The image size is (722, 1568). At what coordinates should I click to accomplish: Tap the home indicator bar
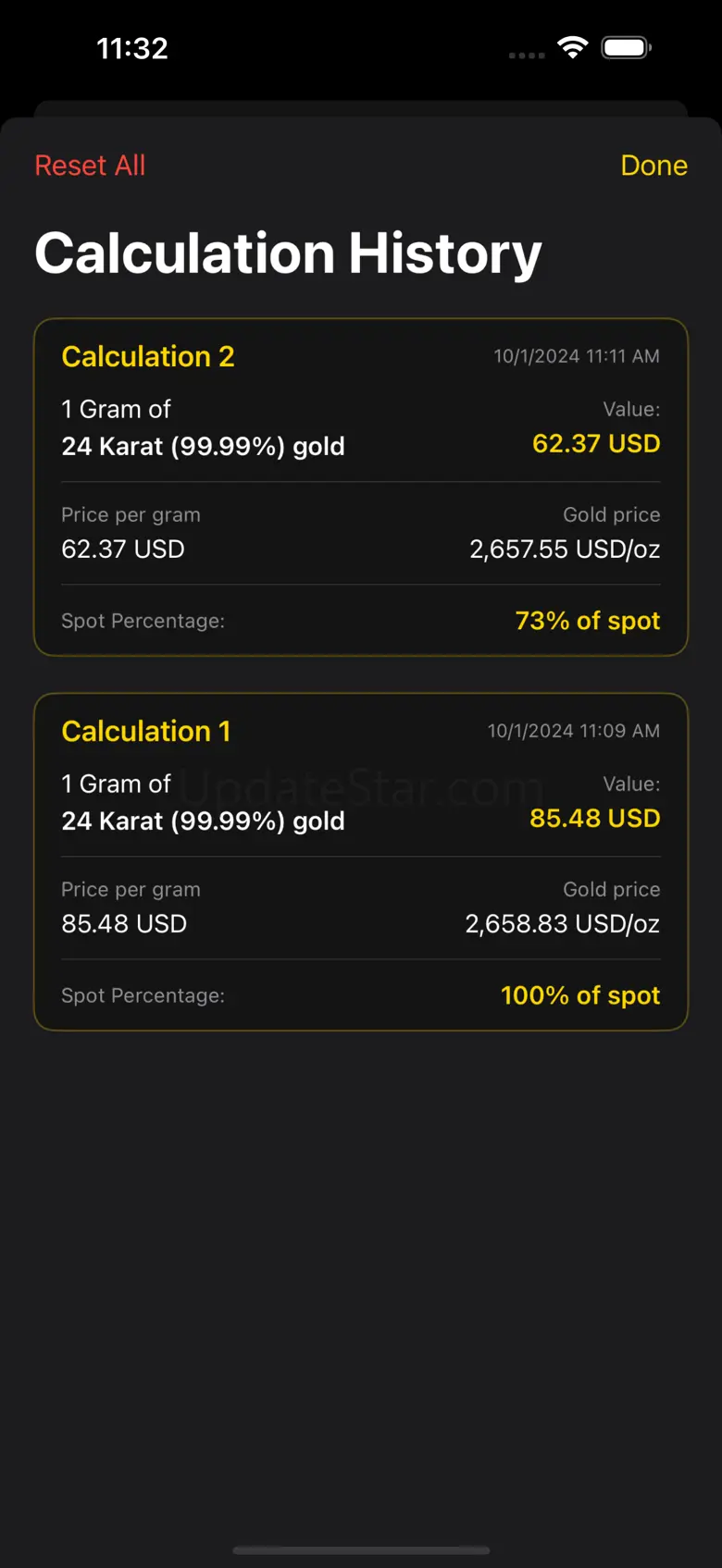[x=361, y=1549]
